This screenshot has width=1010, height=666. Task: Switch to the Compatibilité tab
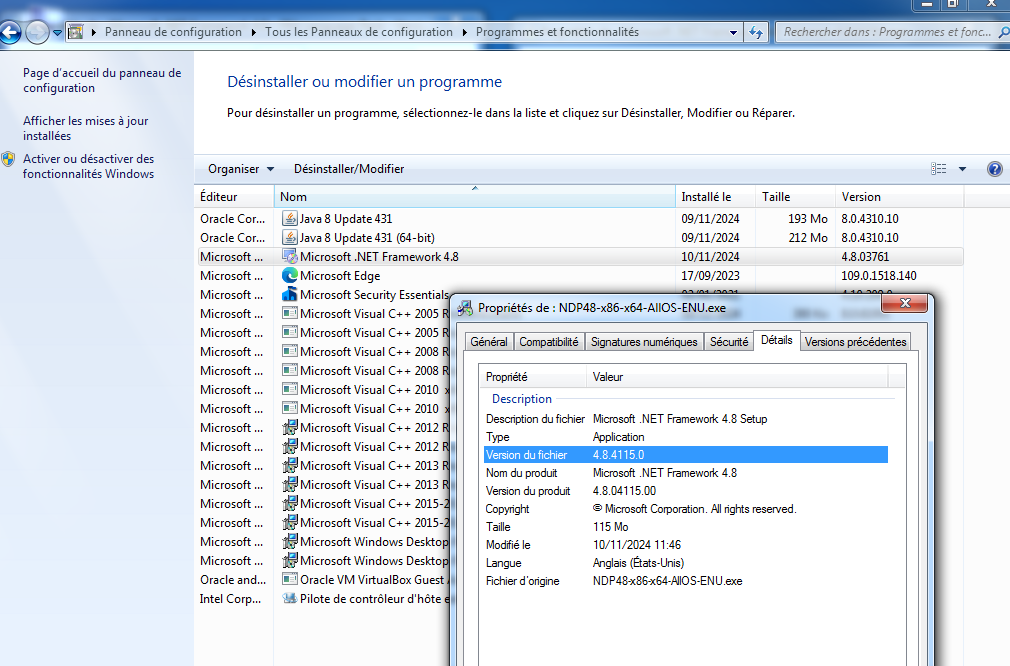click(549, 342)
